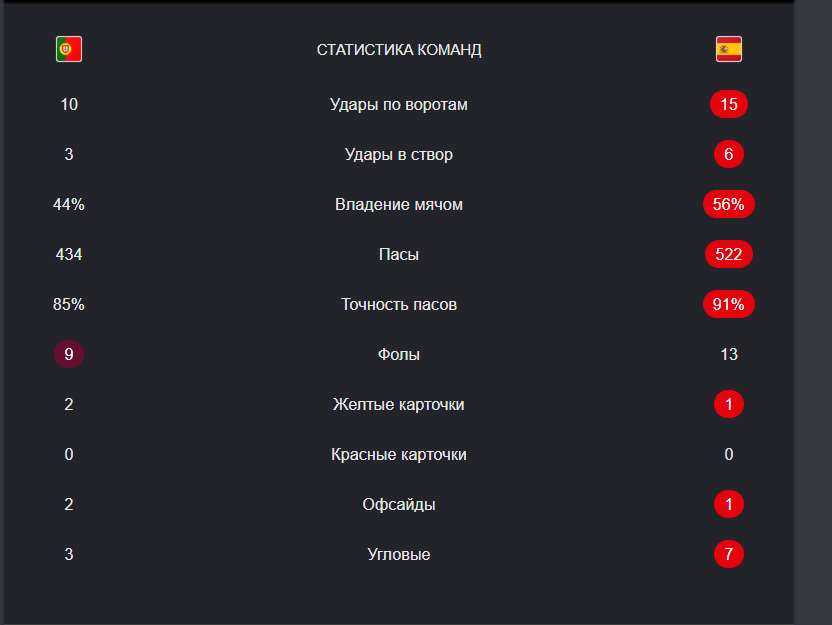
Task: Click the Portugal flag icon
Action: tap(69, 49)
